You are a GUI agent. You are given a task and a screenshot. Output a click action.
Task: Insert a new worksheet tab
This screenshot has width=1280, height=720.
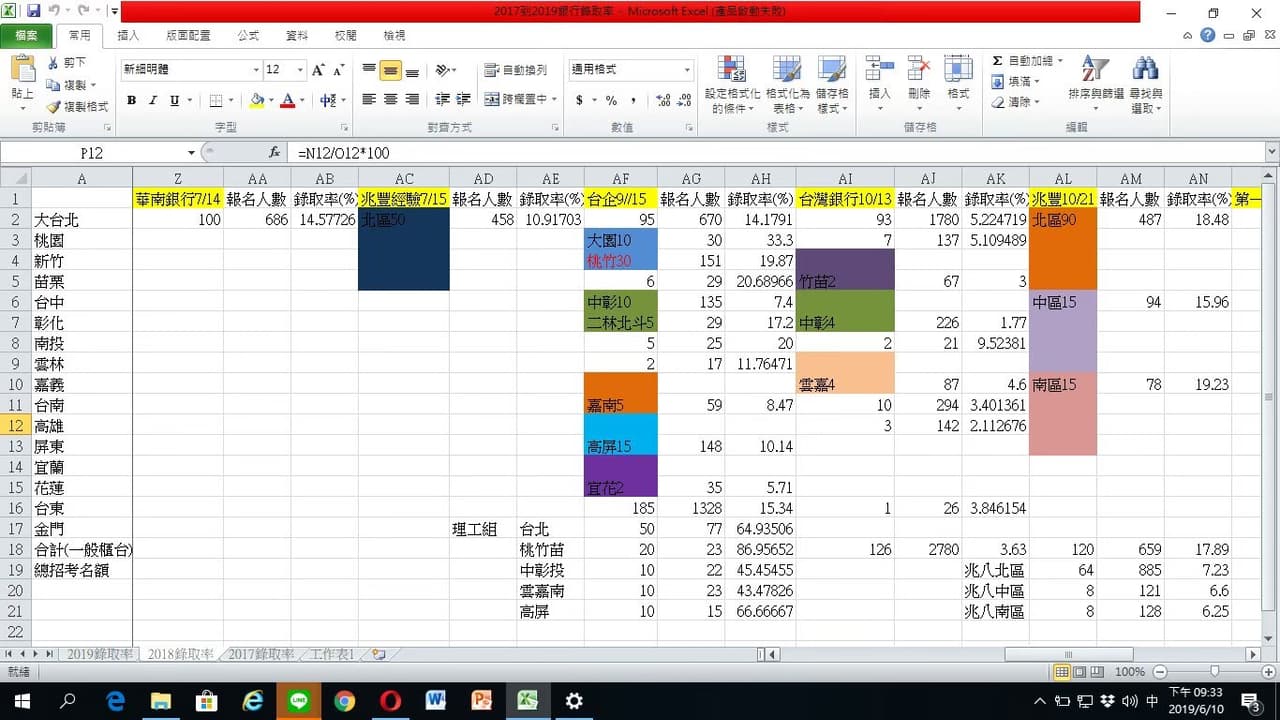pos(378,654)
